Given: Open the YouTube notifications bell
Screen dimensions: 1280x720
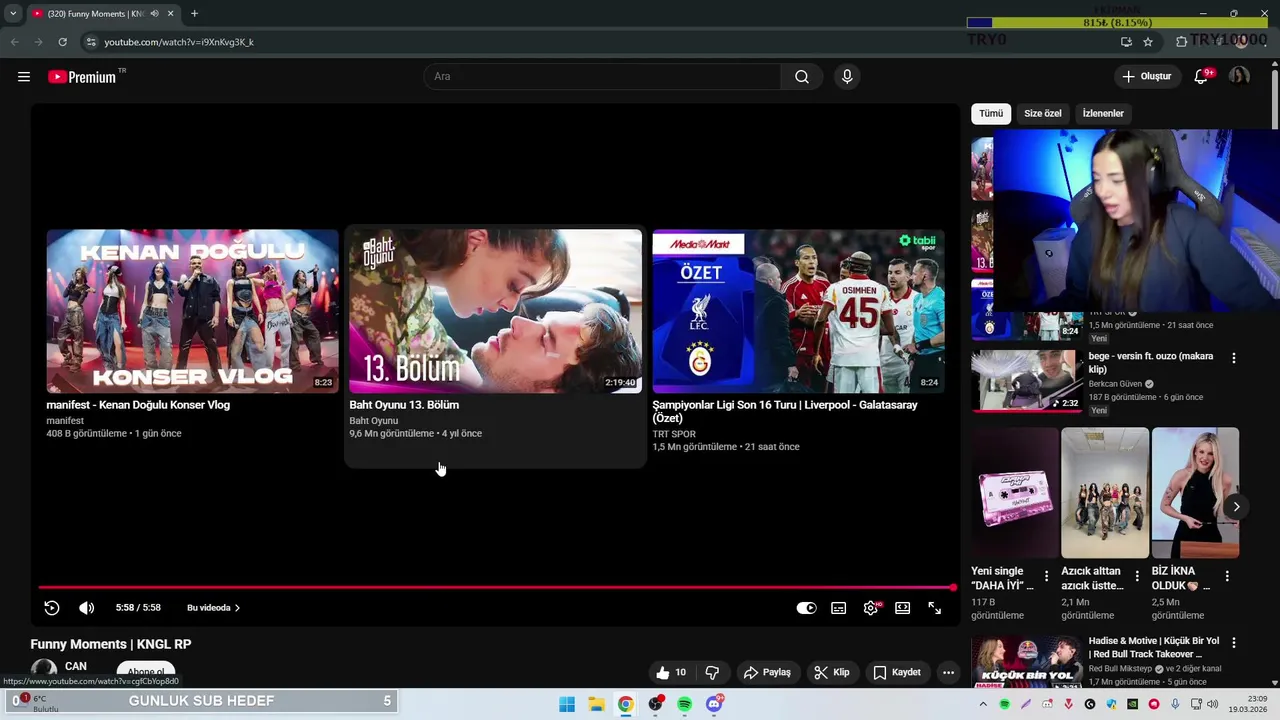Looking at the screenshot, I should click(x=1201, y=77).
